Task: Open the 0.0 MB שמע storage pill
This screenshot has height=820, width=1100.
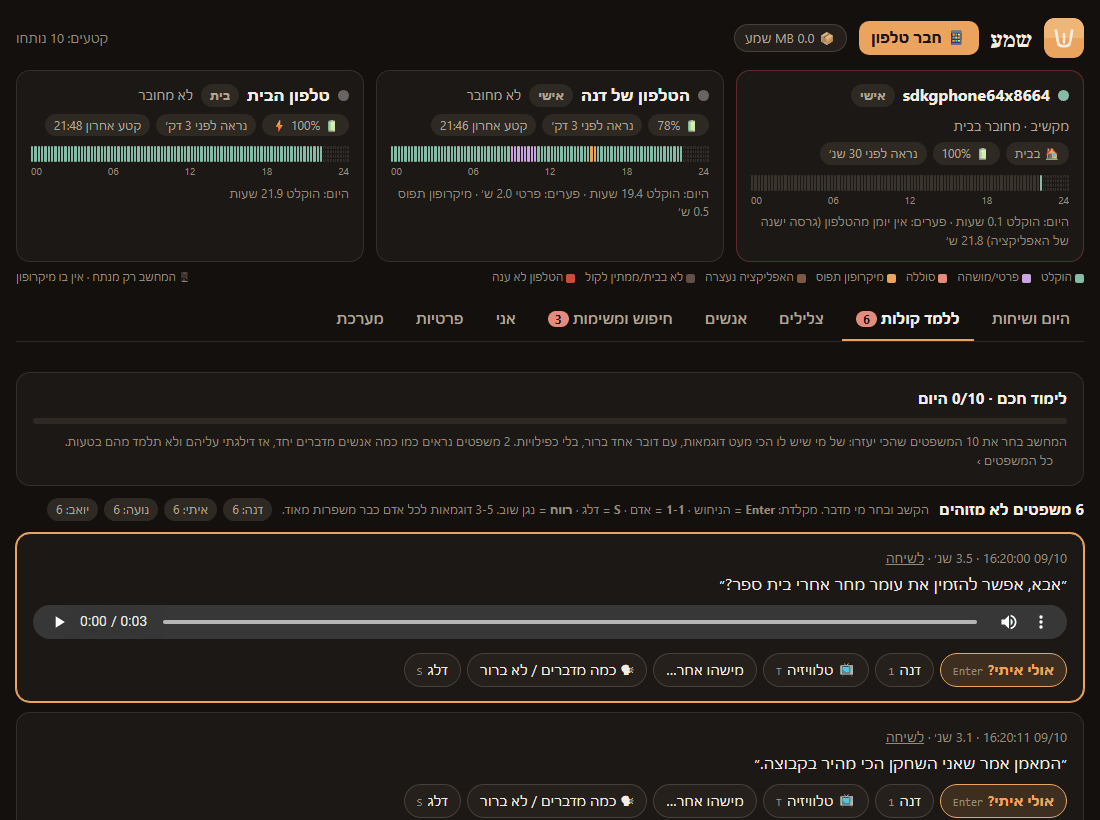Action: pyautogui.click(x=790, y=39)
